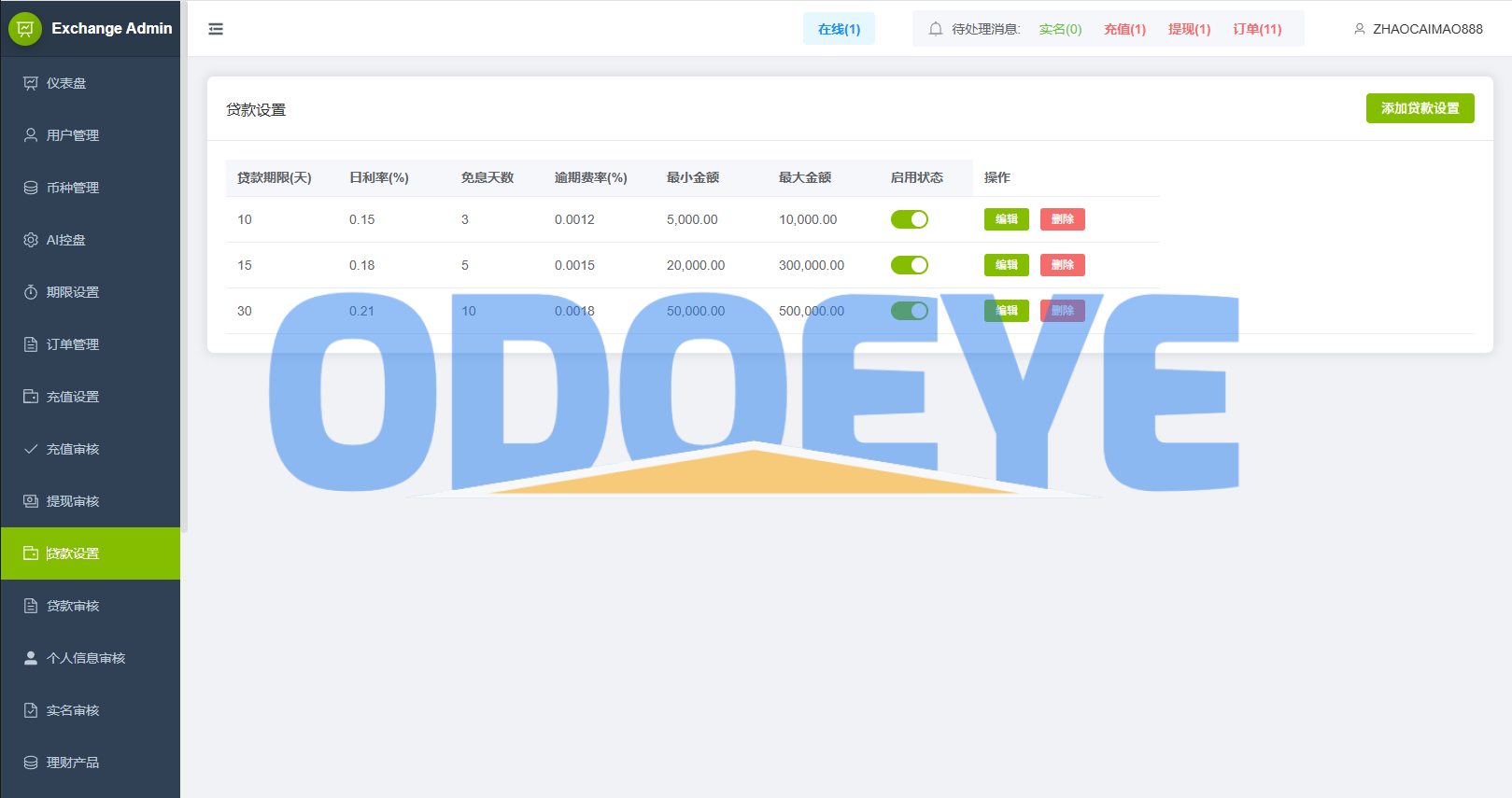Image resolution: width=1512 pixels, height=798 pixels.
Task: Click the 添加贷款设置 button
Action: coord(1420,108)
